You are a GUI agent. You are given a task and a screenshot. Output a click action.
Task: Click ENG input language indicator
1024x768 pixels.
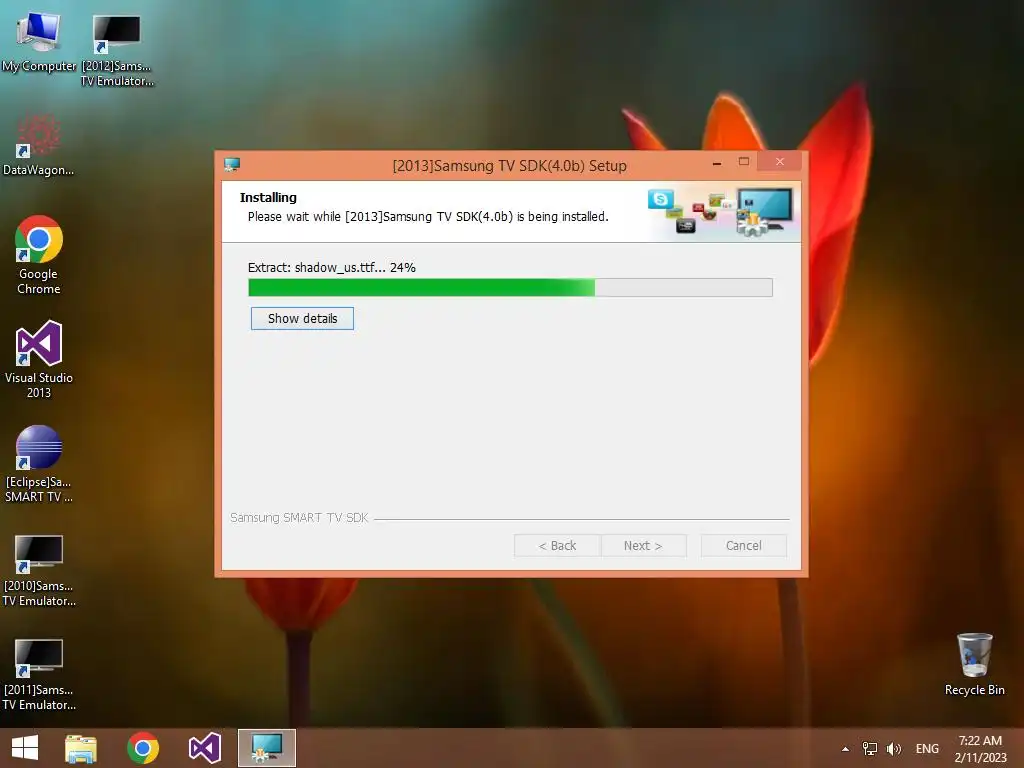pyautogui.click(x=927, y=749)
